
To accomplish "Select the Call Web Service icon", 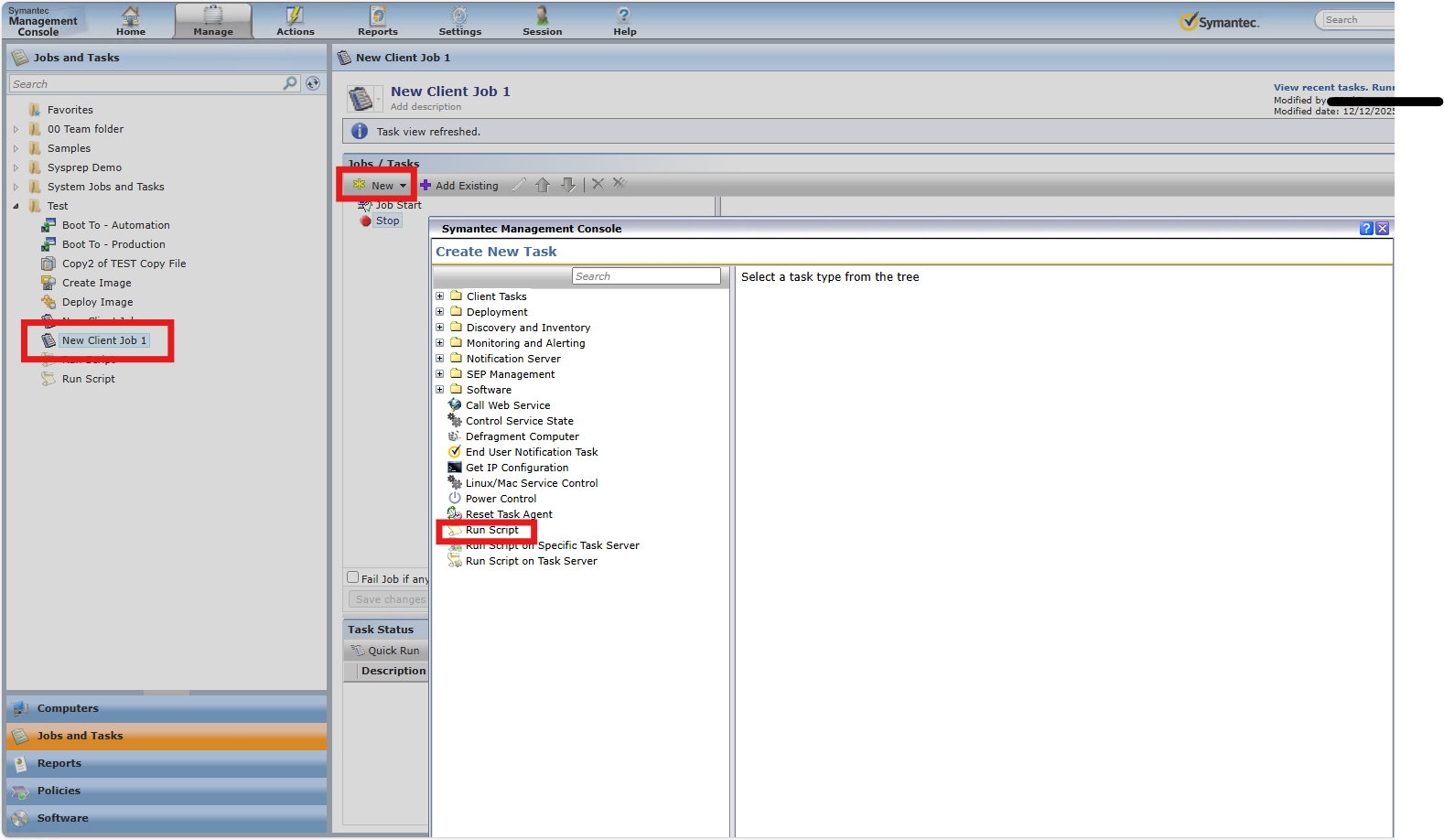I will click(x=455, y=405).
